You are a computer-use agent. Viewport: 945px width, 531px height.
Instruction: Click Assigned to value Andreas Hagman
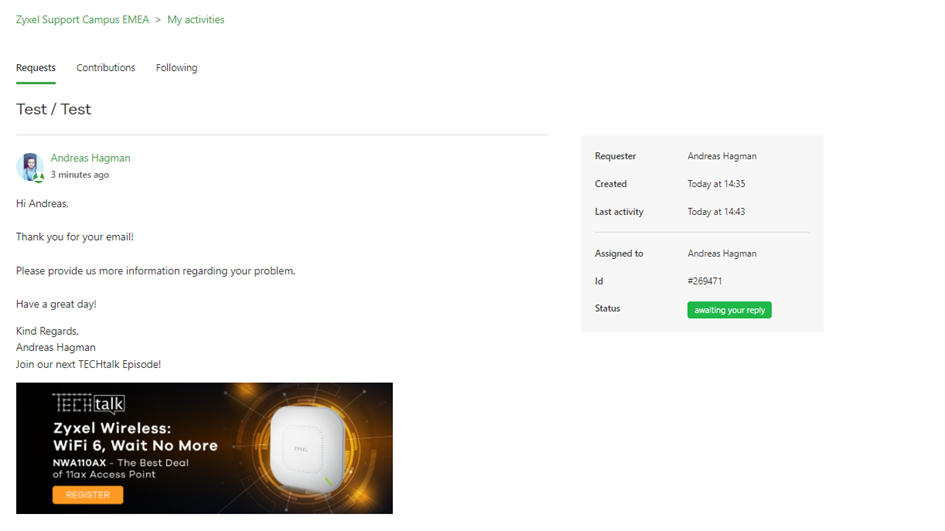pyautogui.click(x=722, y=254)
